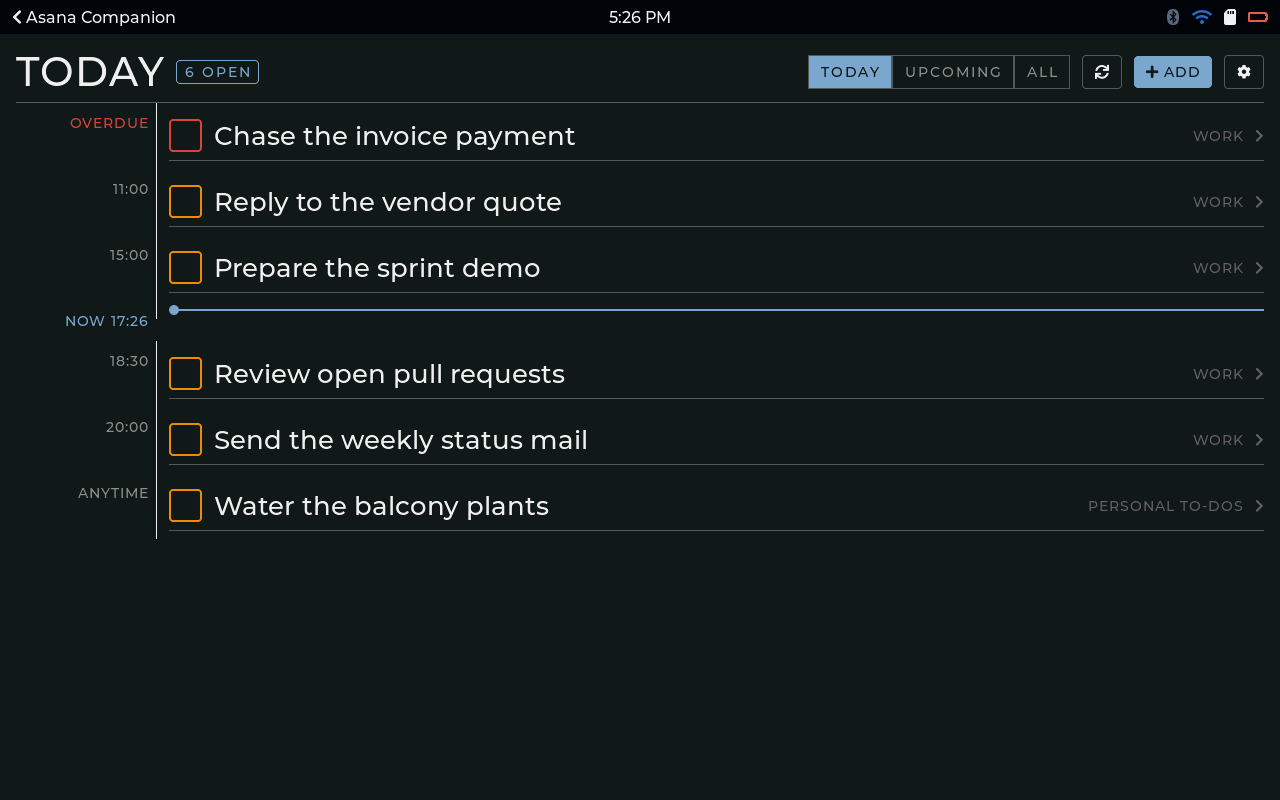
Task: Open Water the balcony plants chevron
Action: click(x=1259, y=506)
